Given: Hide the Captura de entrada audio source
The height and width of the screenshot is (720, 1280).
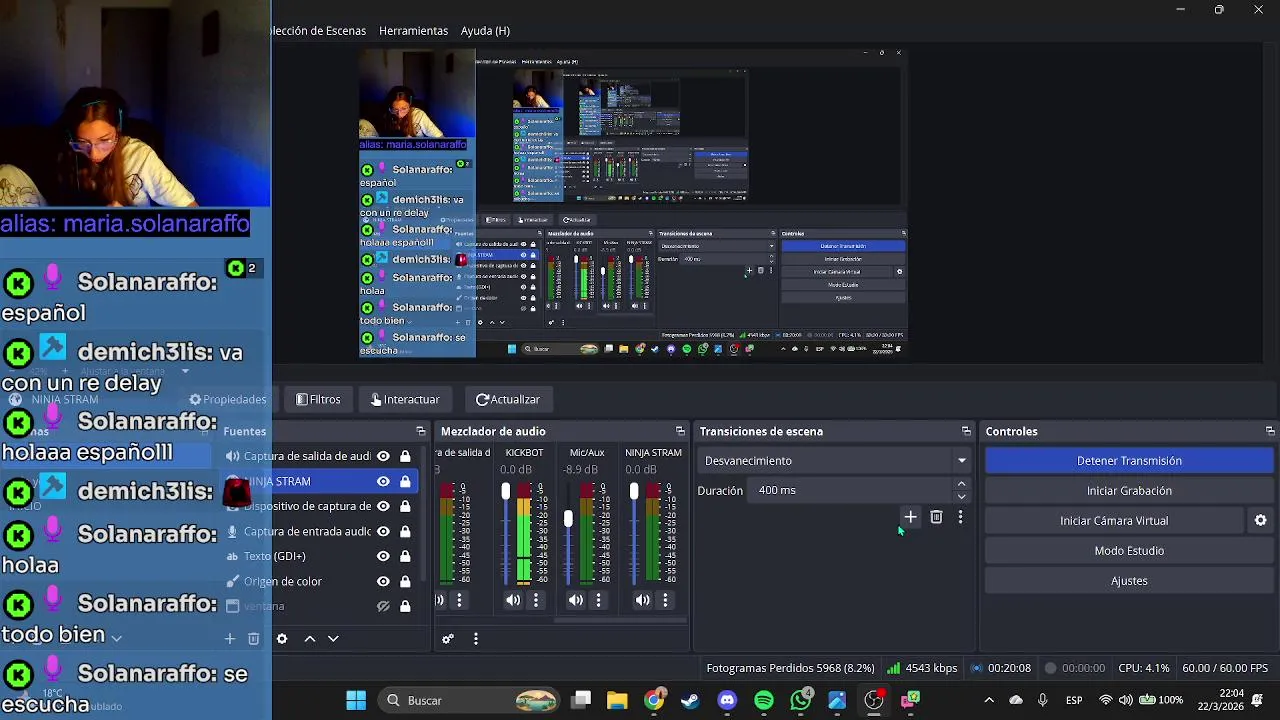Looking at the screenshot, I should [383, 531].
